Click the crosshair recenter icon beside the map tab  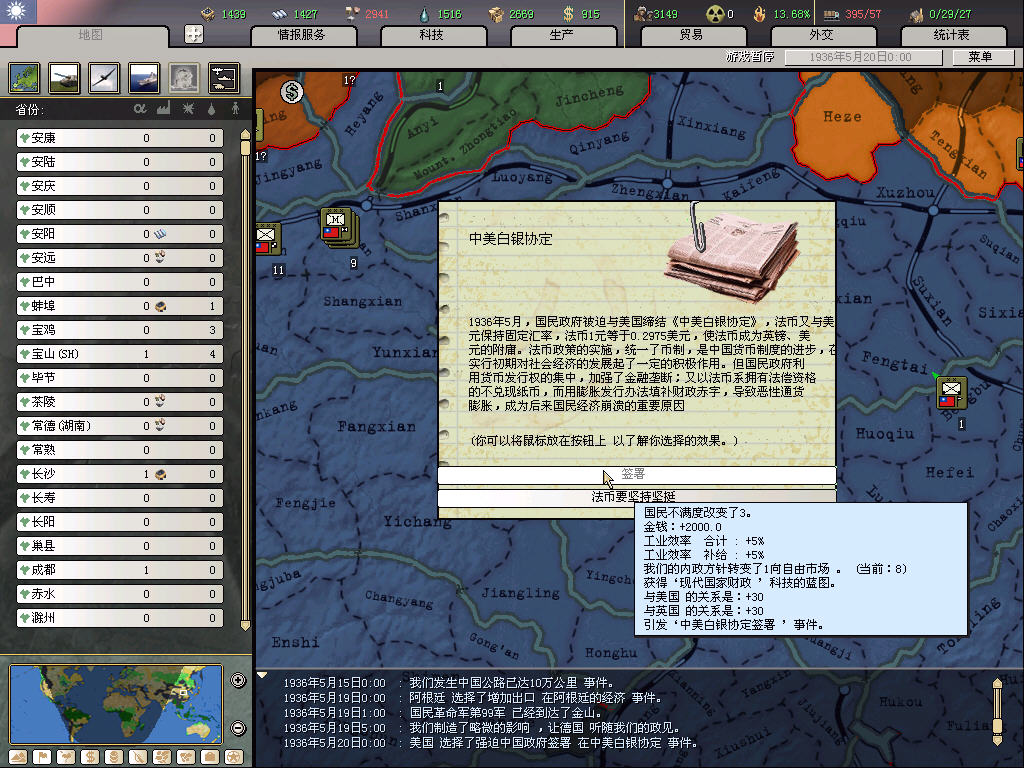[194, 34]
